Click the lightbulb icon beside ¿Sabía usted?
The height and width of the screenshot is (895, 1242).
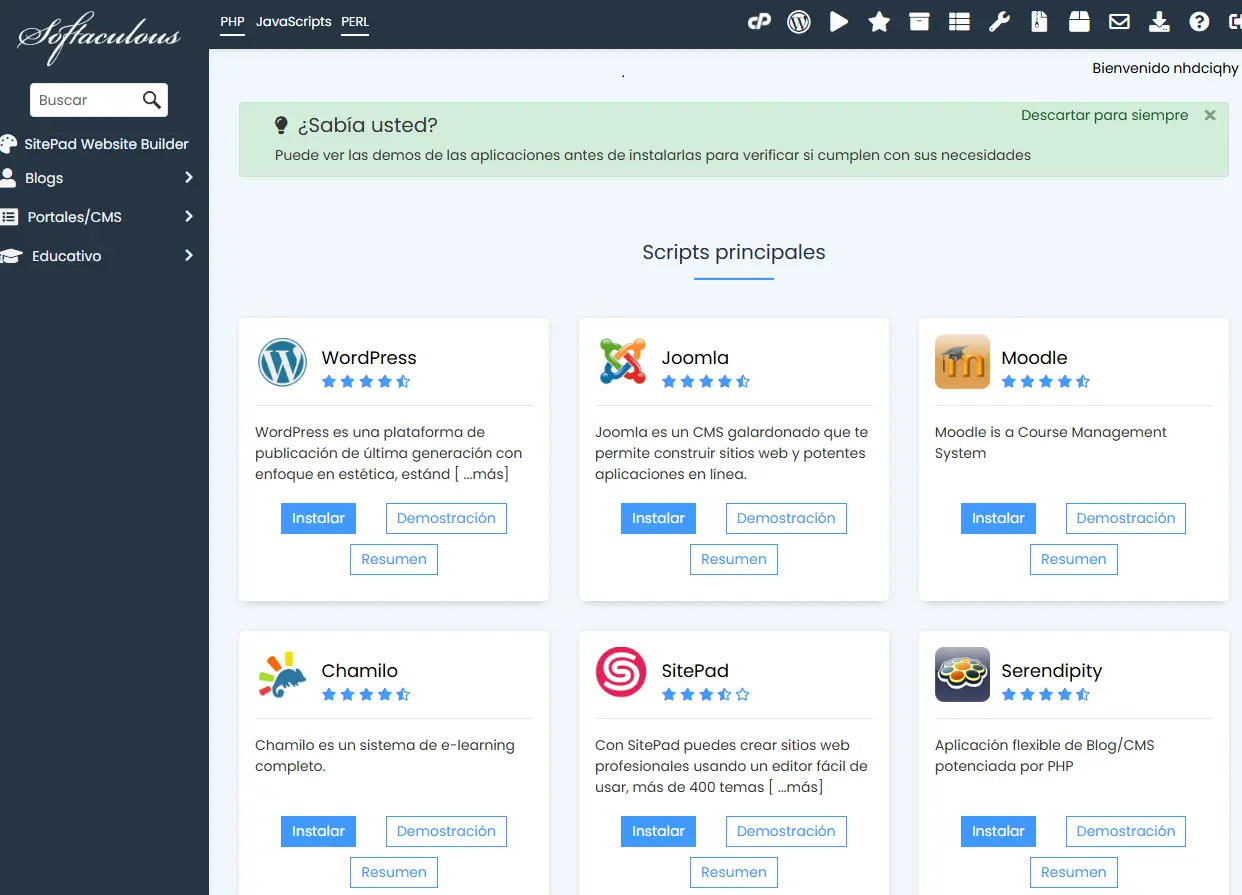click(x=281, y=125)
